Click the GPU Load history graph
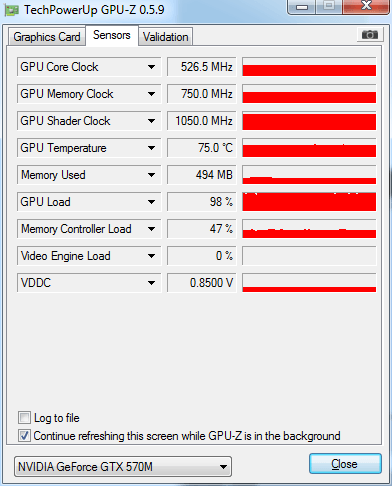Viewport: 392px width, 486px height. pos(309,202)
